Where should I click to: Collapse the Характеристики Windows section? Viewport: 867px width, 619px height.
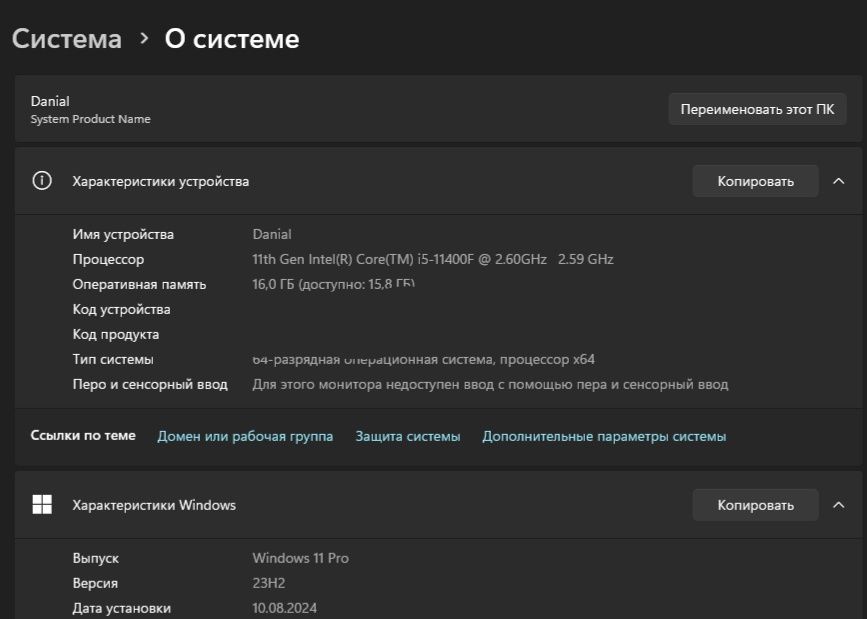point(838,504)
